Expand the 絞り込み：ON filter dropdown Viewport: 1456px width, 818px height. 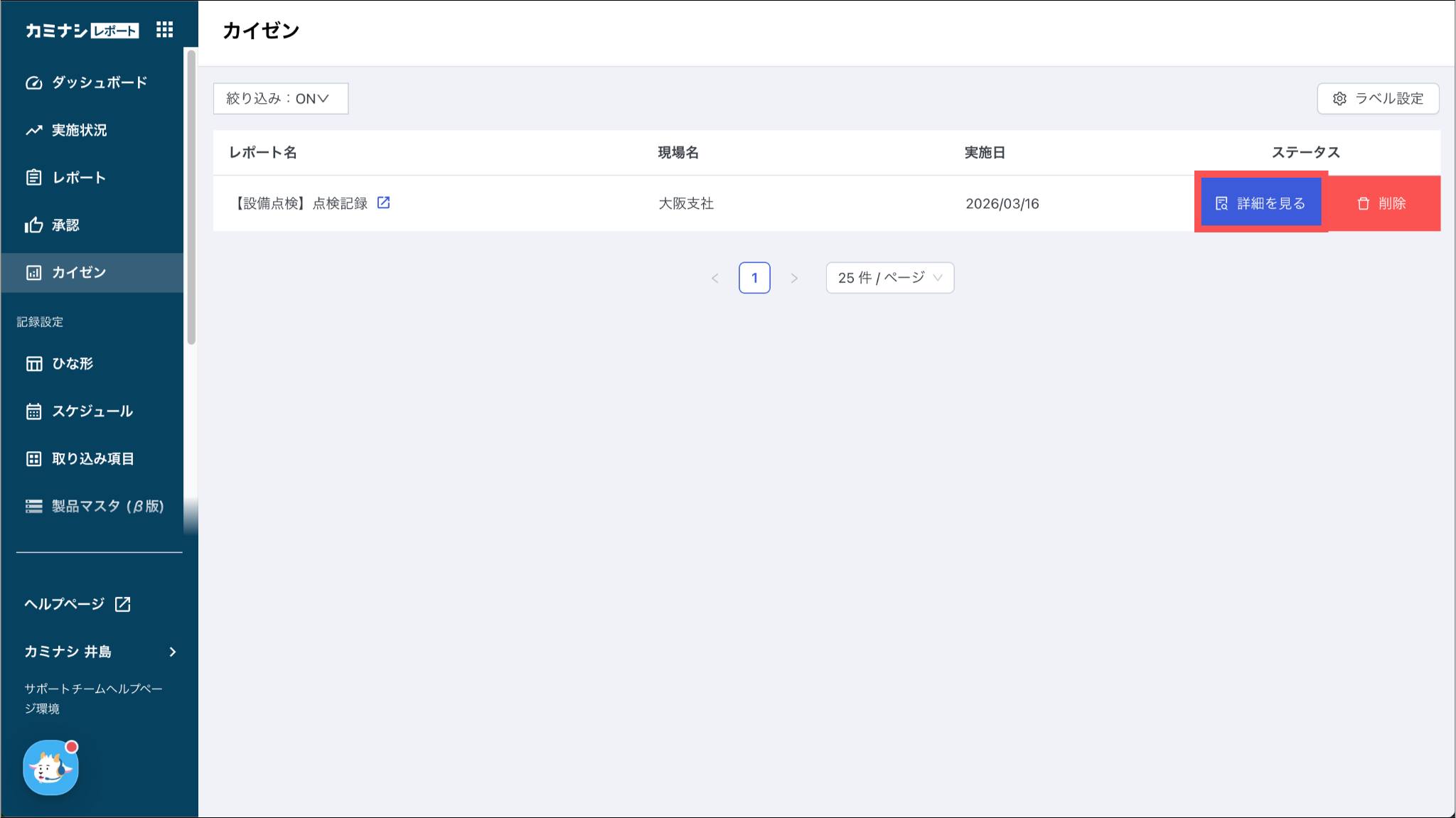(x=280, y=99)
